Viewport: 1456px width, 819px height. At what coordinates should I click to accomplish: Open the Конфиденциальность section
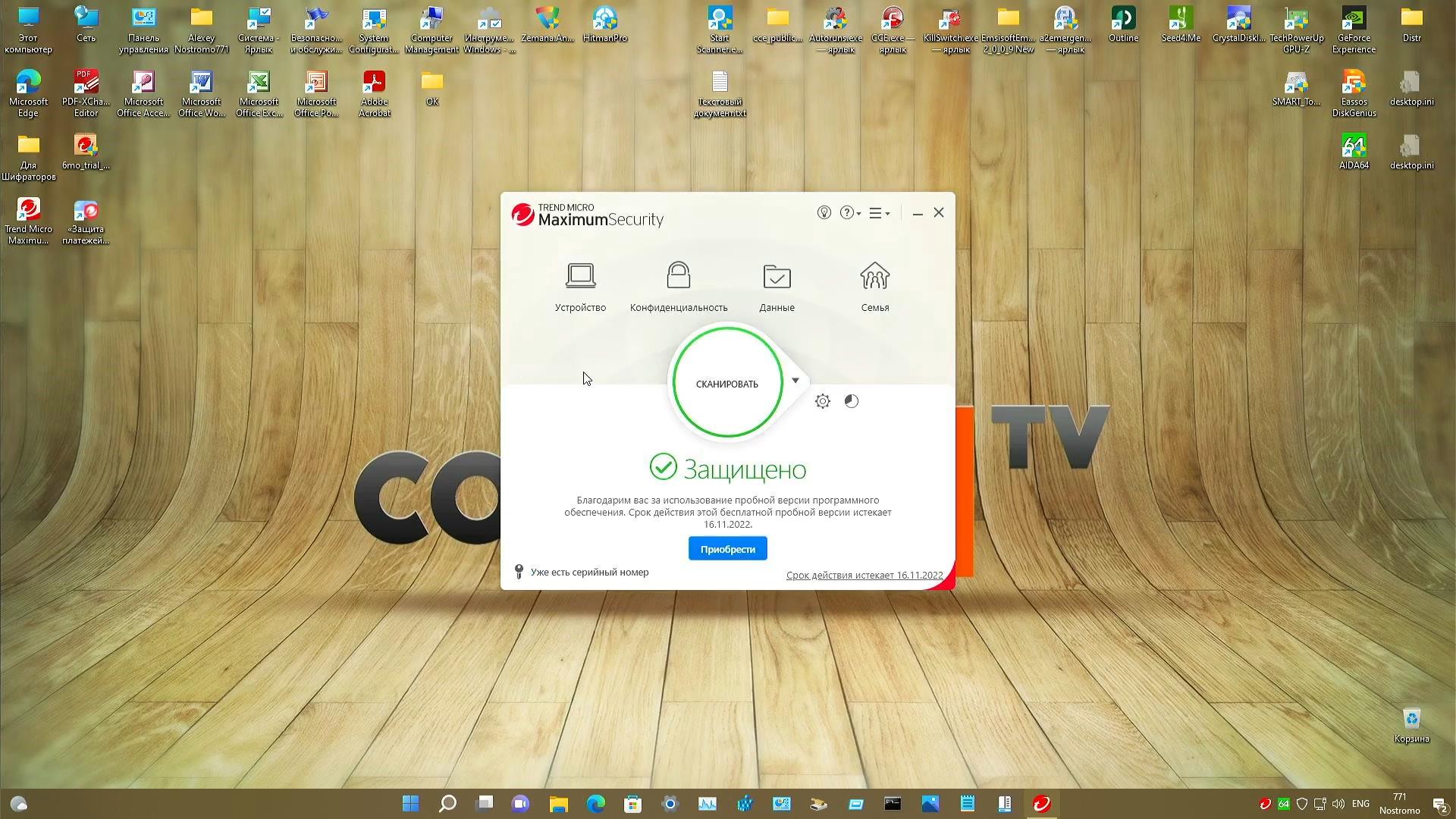pos(679,287)
